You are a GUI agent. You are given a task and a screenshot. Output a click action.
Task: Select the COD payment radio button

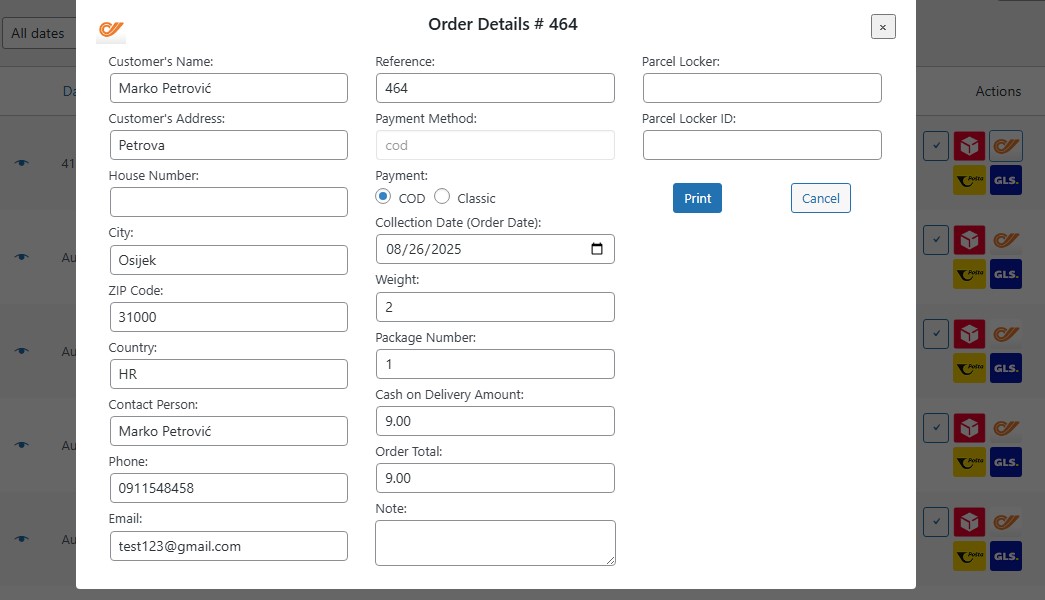(x=383, y=197)
